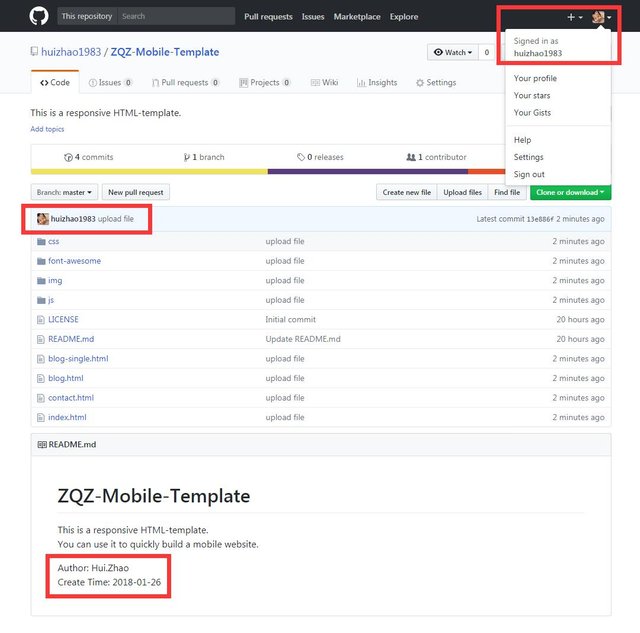The image size is (640, 633).
Task: Click the img folder icon
Action: coord(41,281)
